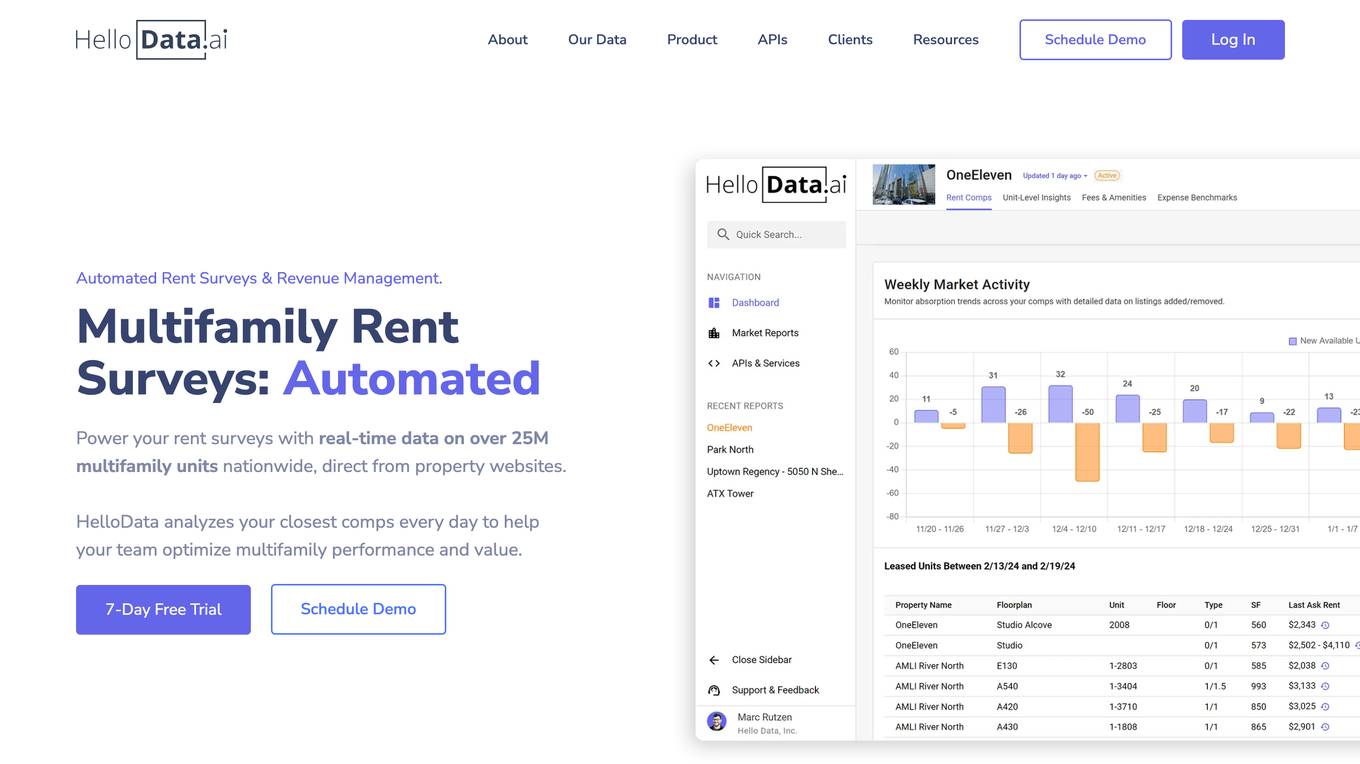Screen dimensions: 1360x764
Task: Click the Log In button
Action: tap(1233, 40)
